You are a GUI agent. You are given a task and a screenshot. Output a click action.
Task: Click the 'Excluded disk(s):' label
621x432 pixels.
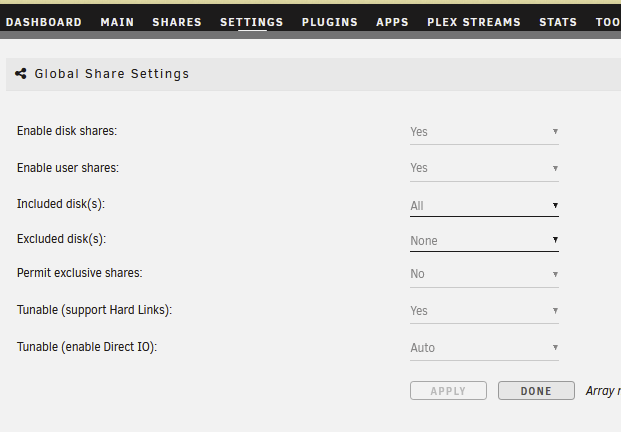(61, 239)
